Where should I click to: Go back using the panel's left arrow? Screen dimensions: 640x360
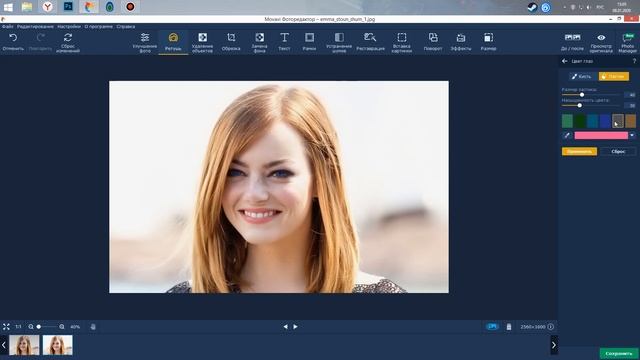pyautogui.click(x=564, y=61)
